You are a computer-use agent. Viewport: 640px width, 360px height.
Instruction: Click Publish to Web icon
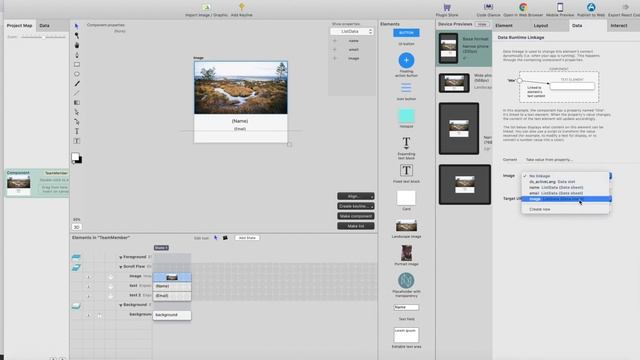pos(591,10)
